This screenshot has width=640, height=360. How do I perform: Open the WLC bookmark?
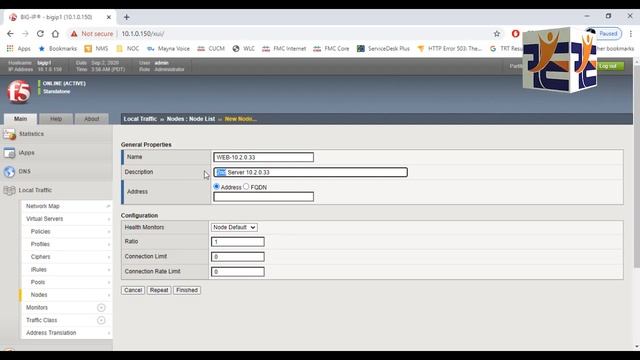point(244,49)
